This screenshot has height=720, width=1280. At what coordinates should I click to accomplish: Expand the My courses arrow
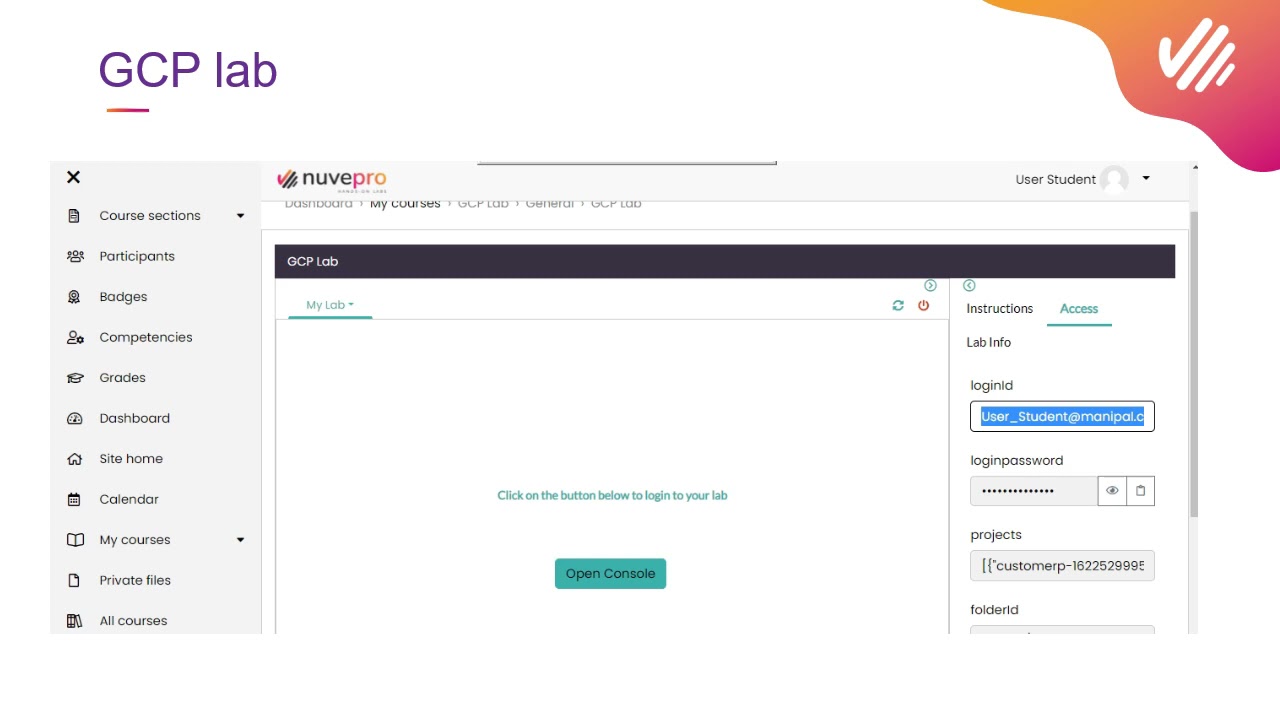(240, 540)
